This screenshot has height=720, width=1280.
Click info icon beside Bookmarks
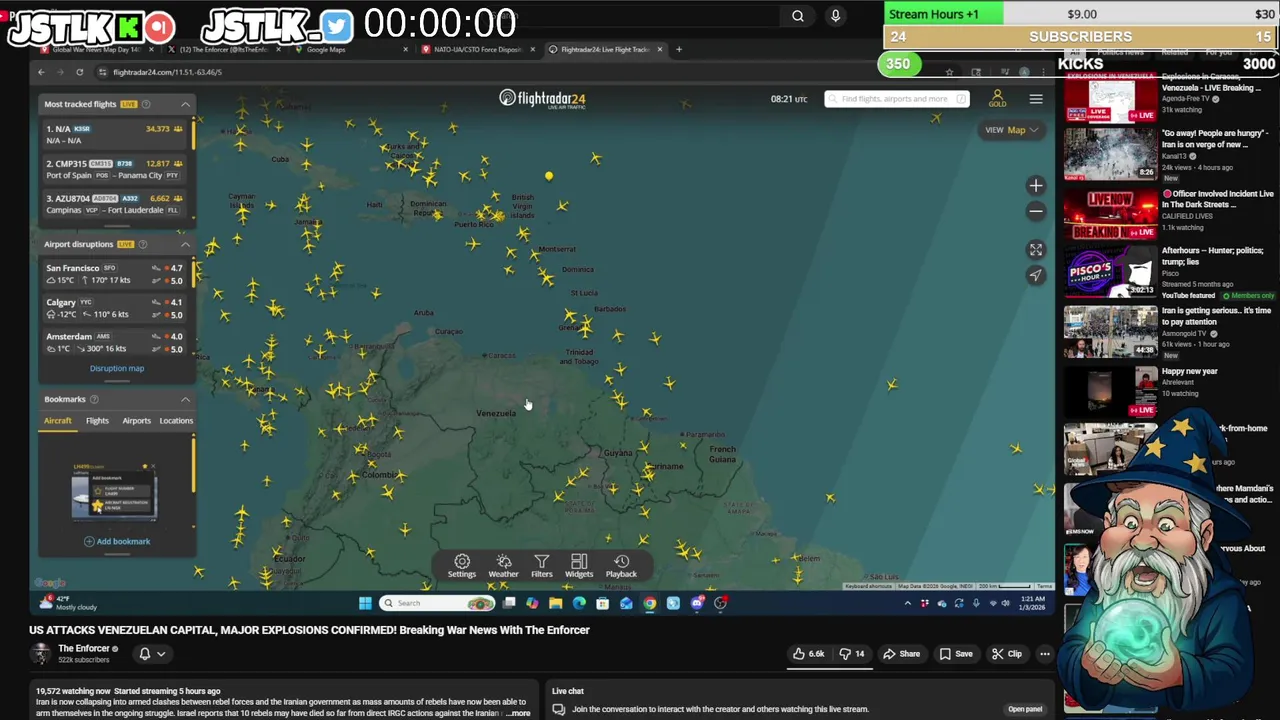(x=94, y=399)
